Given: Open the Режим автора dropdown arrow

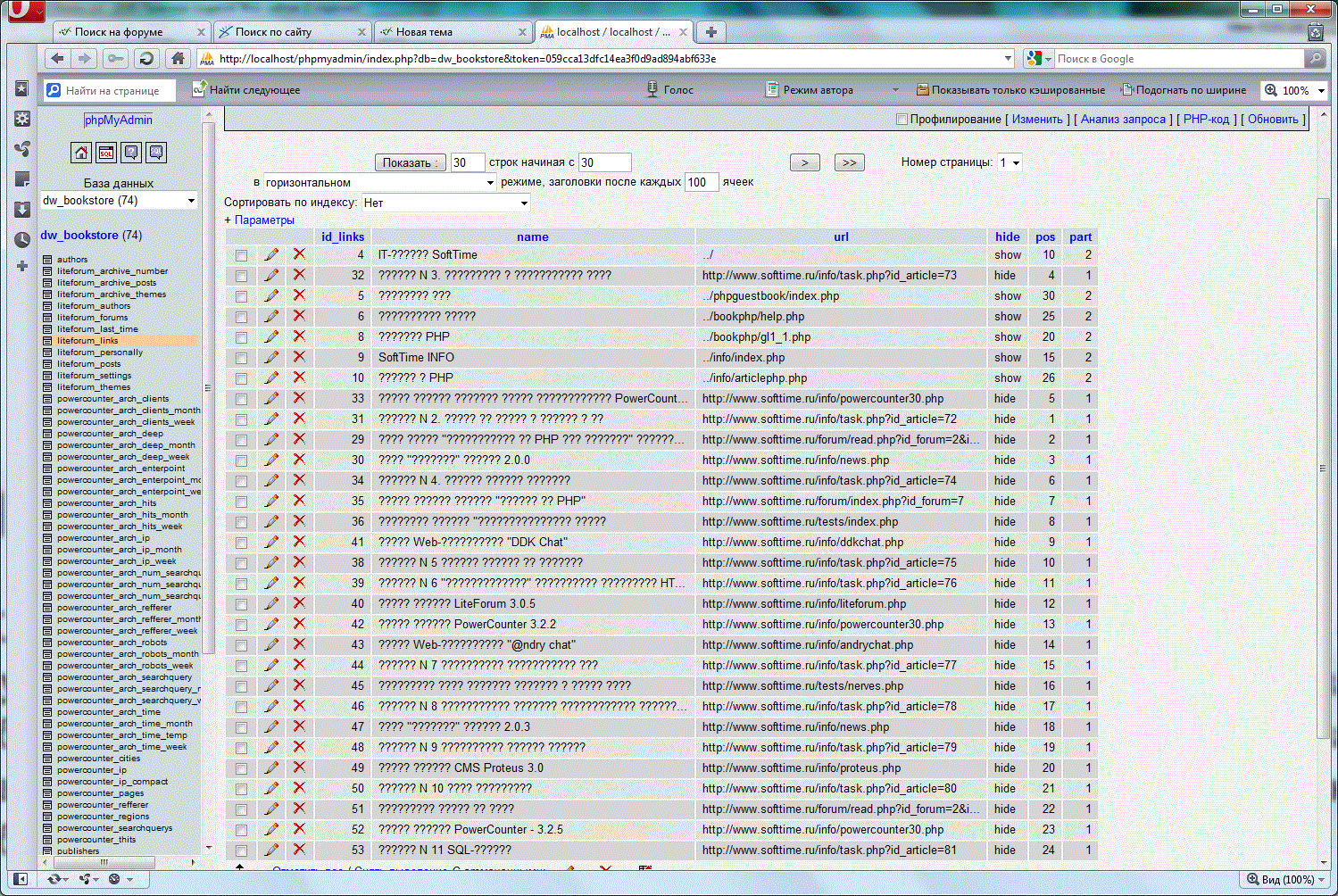Looking at the screenshot, I should [895, 90].
